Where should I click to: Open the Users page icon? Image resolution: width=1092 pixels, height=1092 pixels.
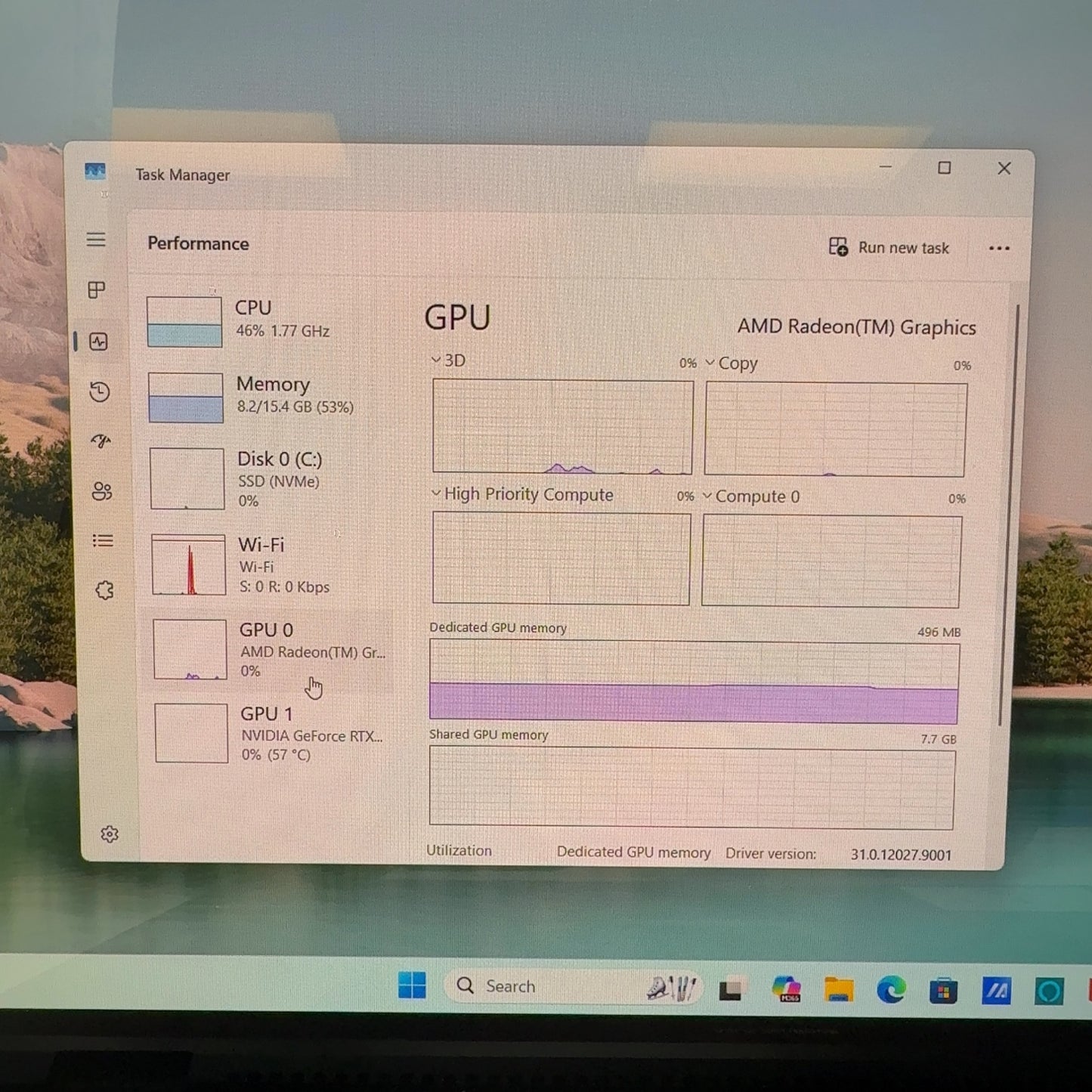[101, 492]
